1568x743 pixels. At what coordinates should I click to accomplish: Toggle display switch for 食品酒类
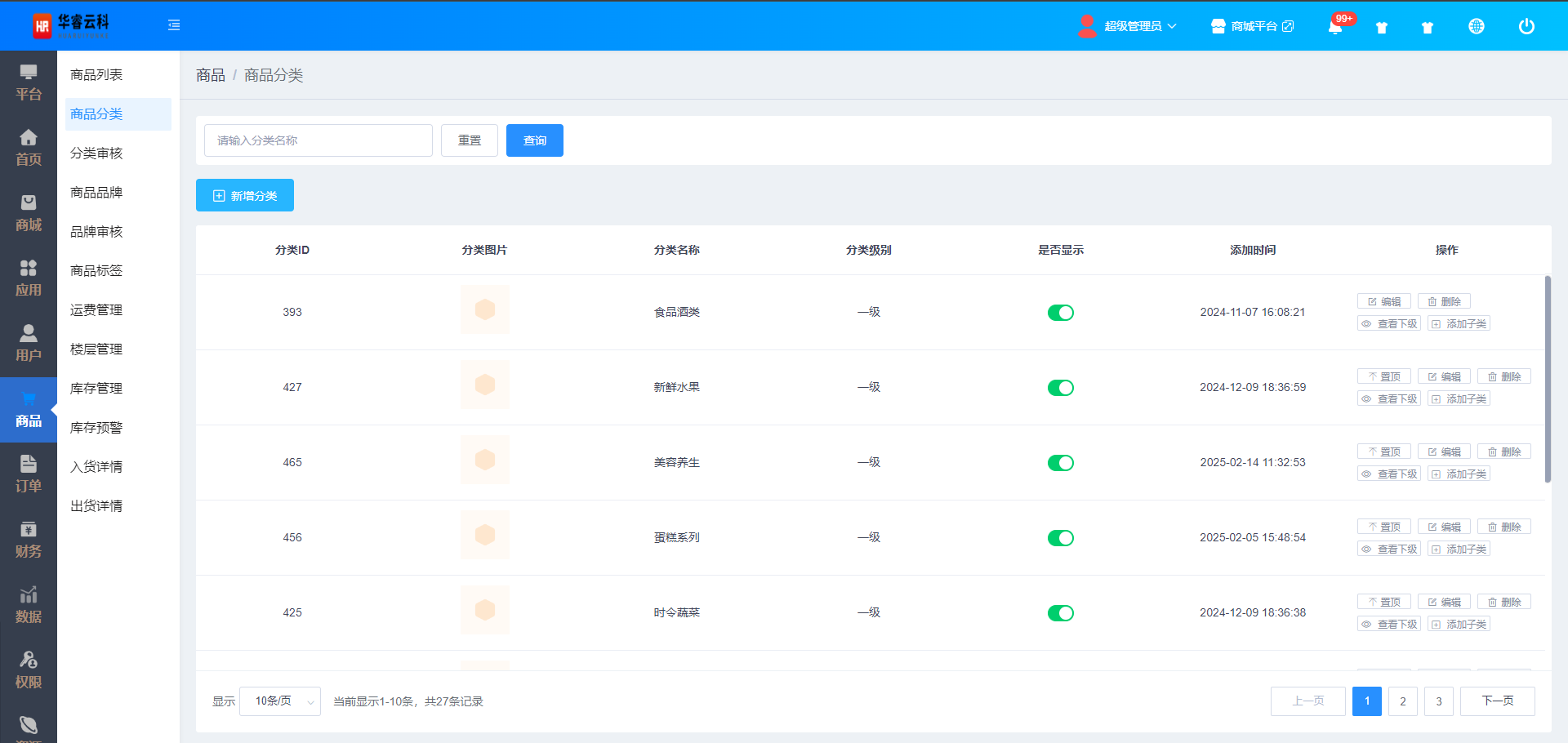pyautogui.click(x=1060, y=313)
